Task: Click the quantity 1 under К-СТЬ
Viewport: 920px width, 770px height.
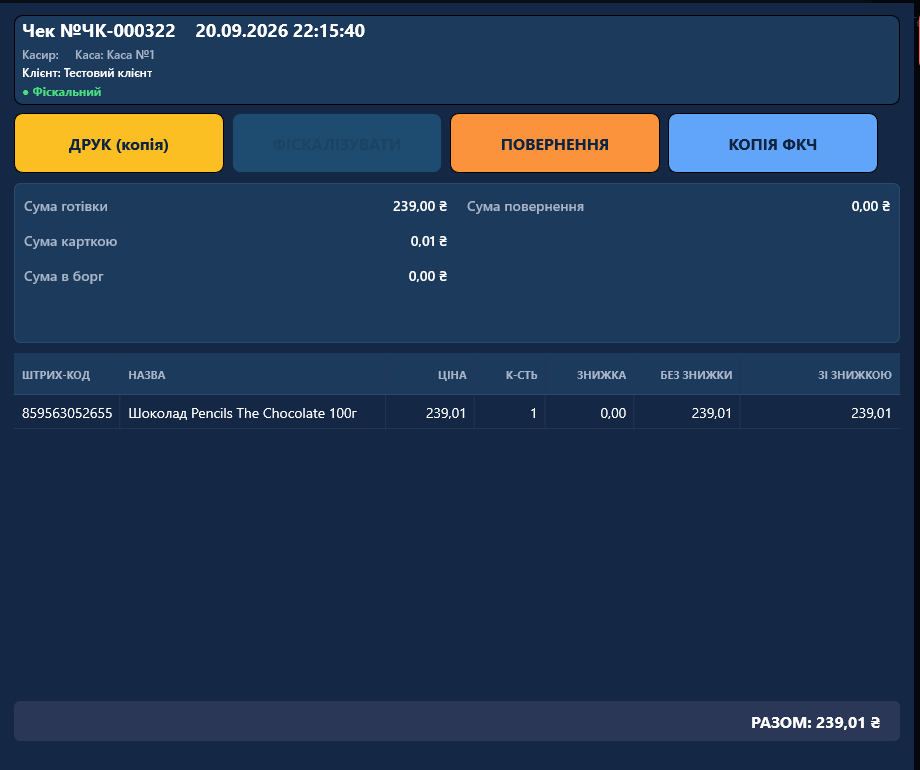Action: click(x=533, y=413)
